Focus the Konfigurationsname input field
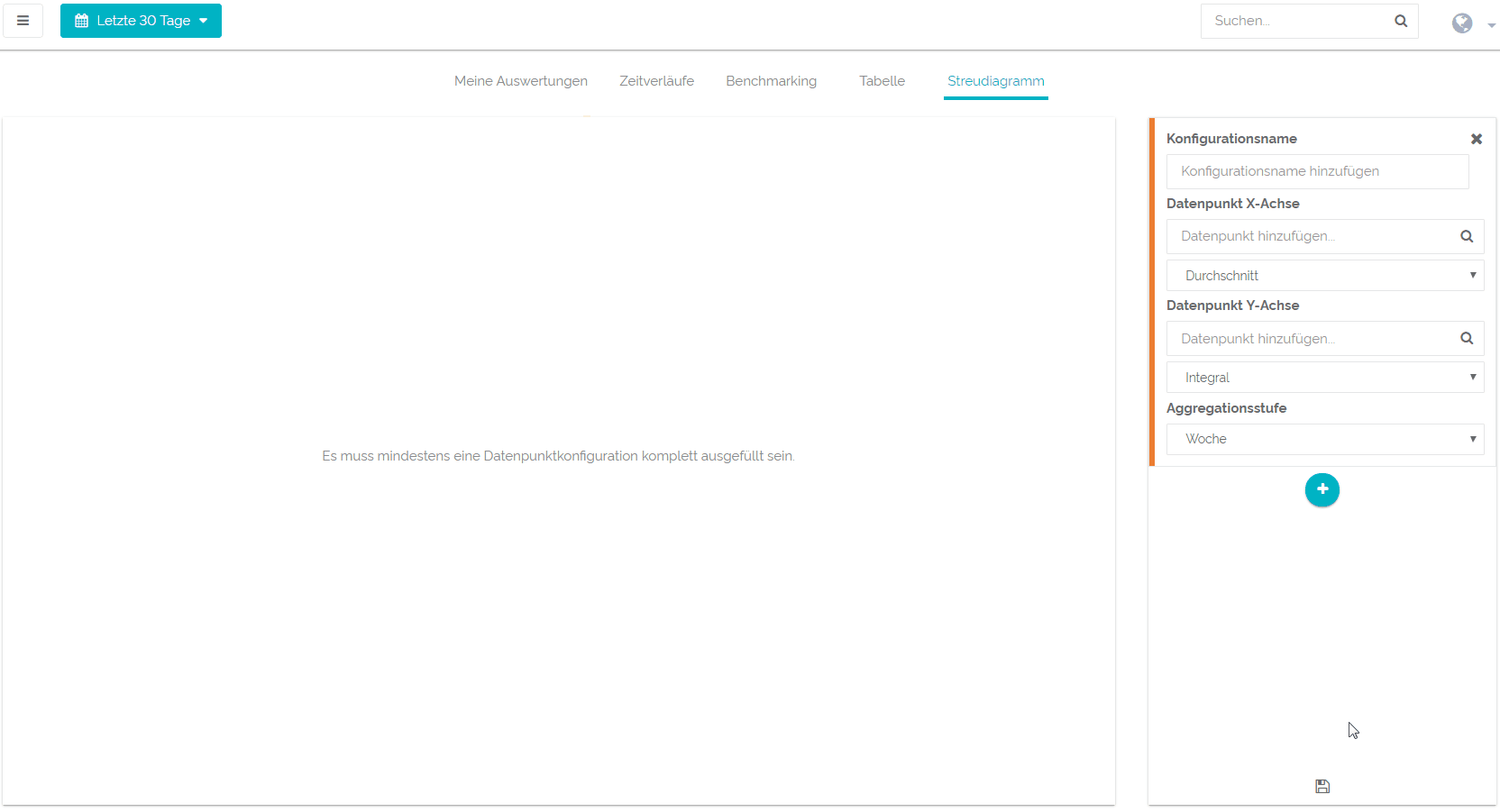The height and width of the screenshot is (812, 1500). tap(1316, 171)
